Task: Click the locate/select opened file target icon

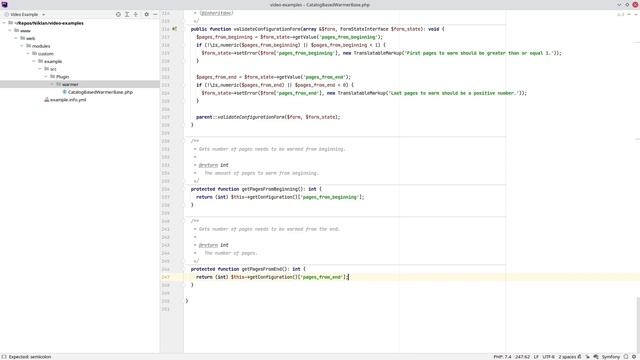Action: [x=118, y=14]
